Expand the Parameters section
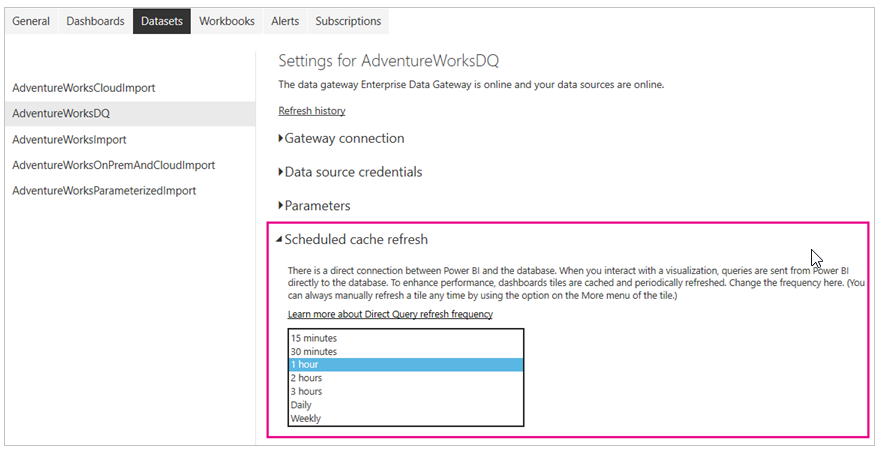The image size is (882, 453). click(314, 206)
